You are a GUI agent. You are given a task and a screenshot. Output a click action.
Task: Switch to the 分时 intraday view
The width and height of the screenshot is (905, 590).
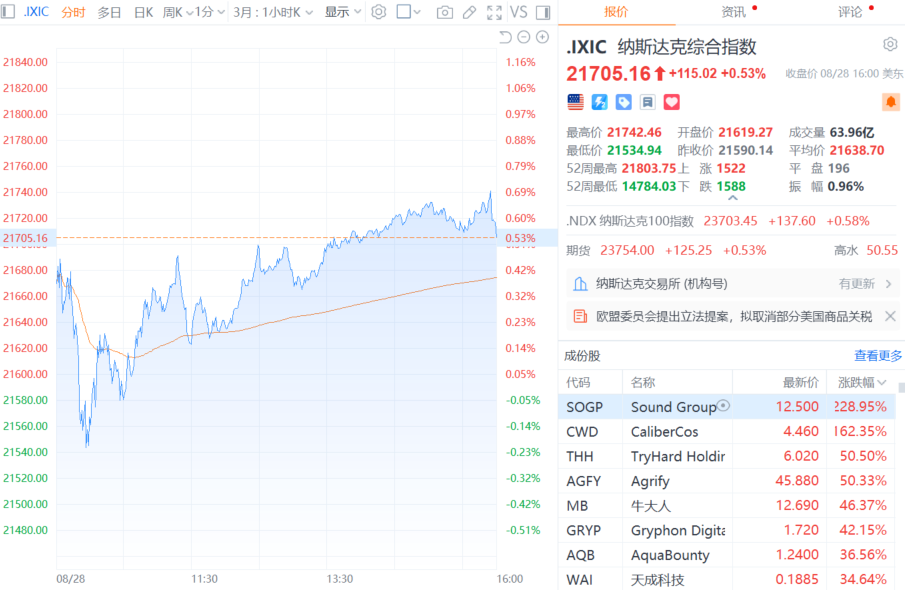point(73,12)
